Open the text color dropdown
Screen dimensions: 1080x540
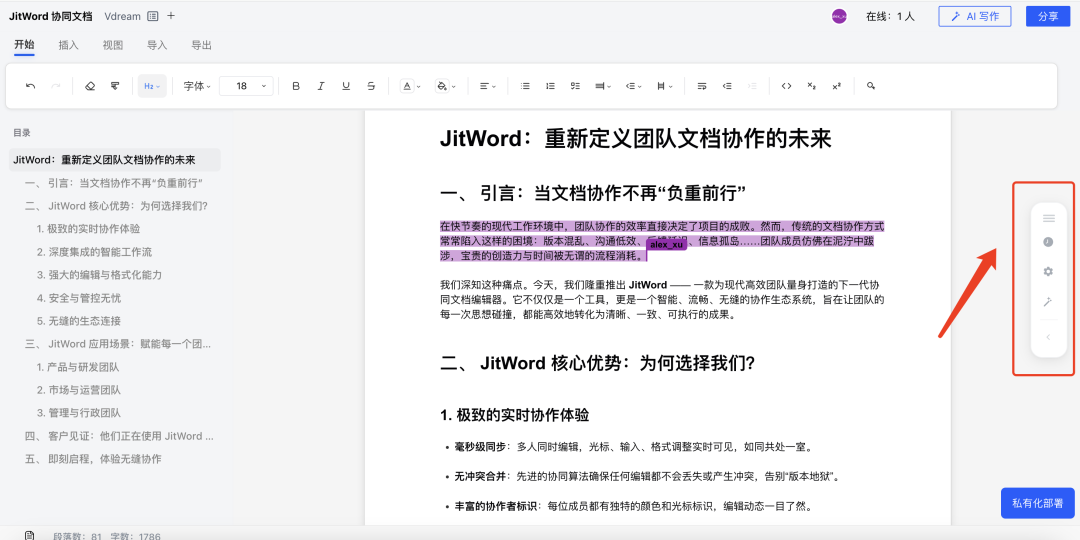pos(412,86)
